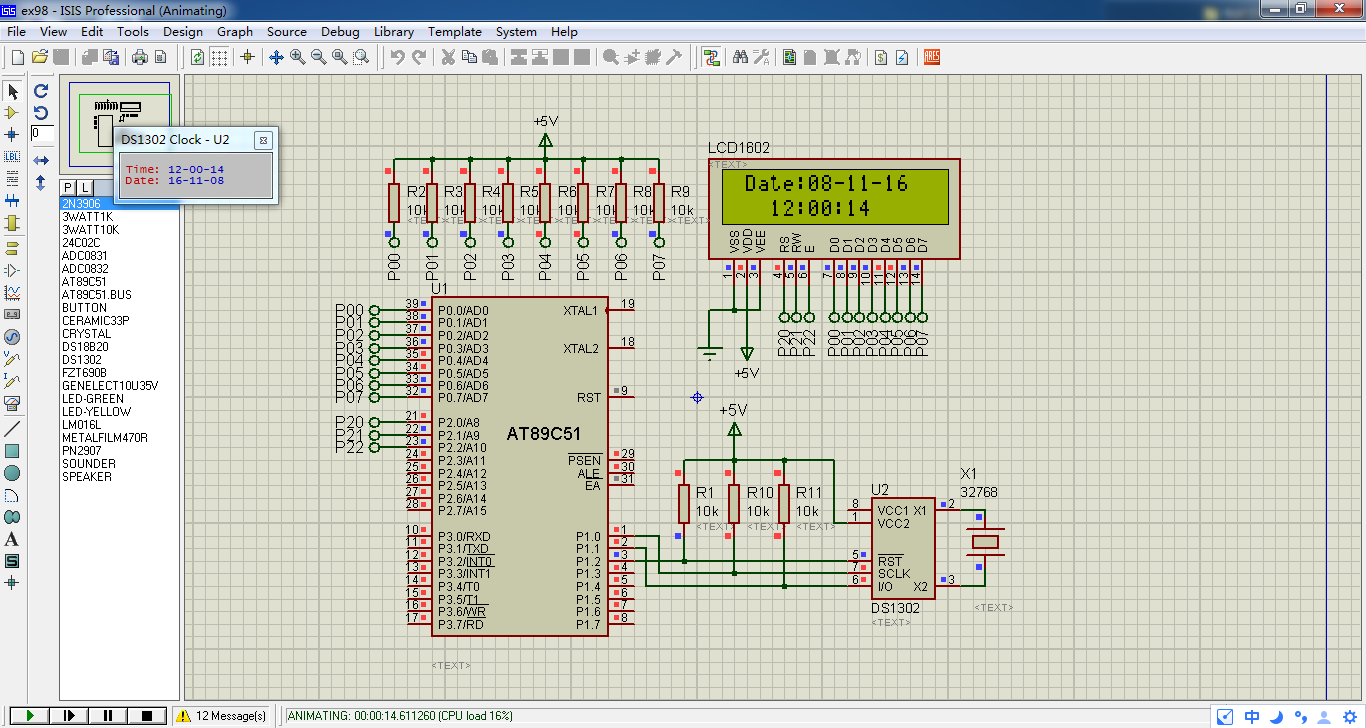Image resolution: width=1366 pixels, height=728 pixels.
Task: Close the DS1302 Clock - U2 popup
Action: pos(263,140)
